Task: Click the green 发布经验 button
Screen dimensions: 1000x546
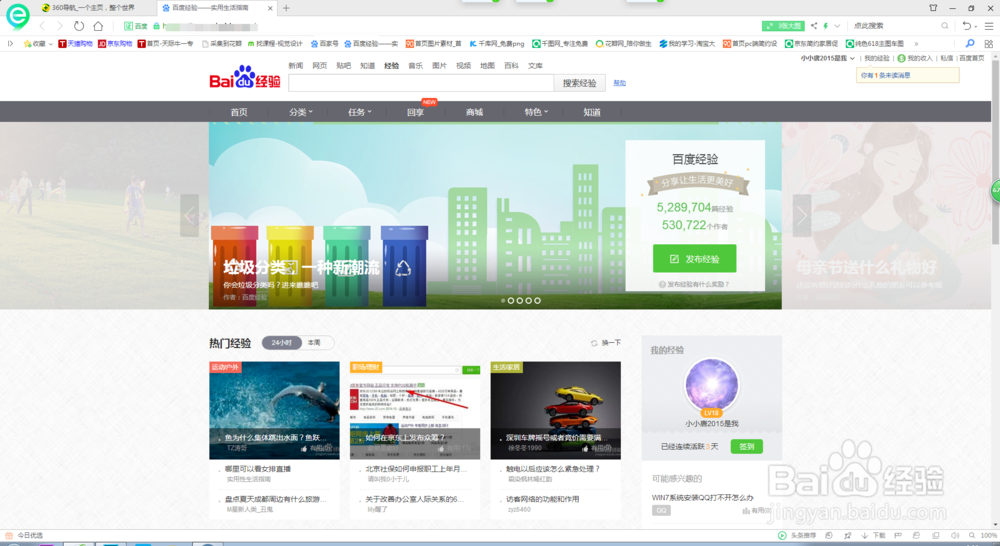Action: tap(695, 258)
